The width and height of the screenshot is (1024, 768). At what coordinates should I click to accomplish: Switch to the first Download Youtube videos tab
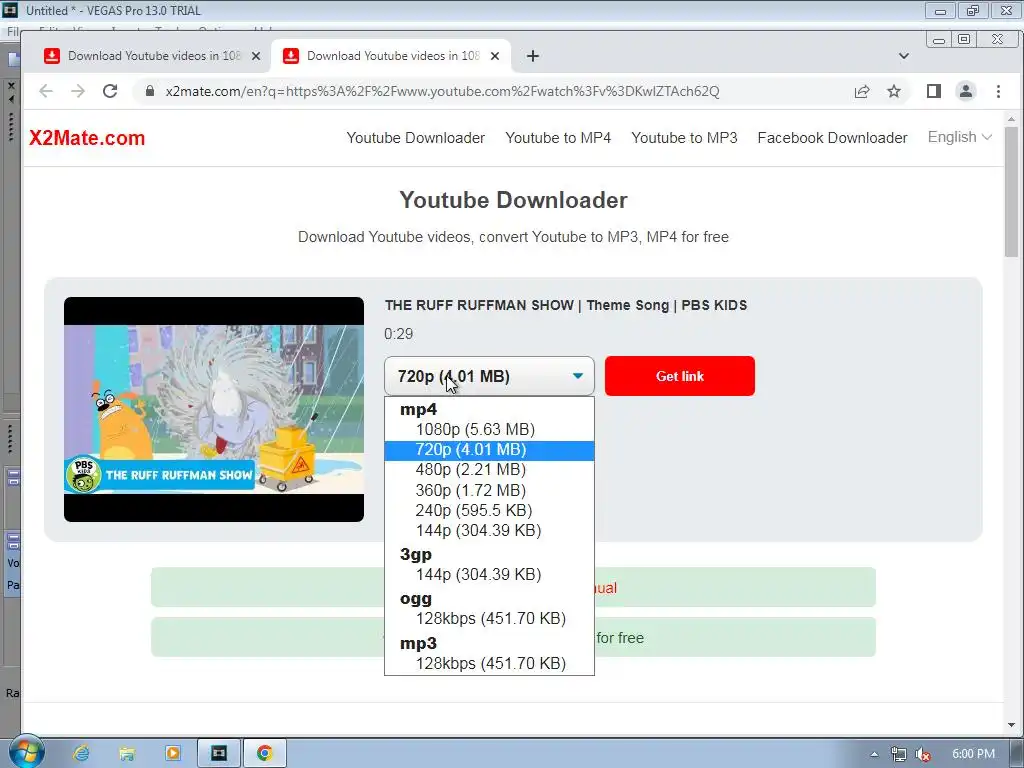click(152, 56)
